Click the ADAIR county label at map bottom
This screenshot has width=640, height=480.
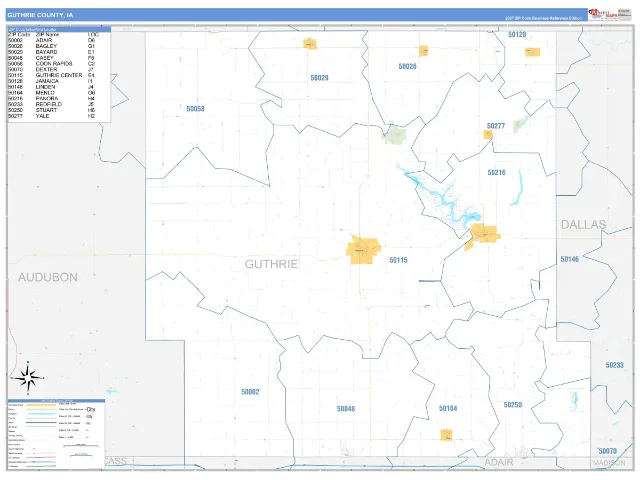(x=499, y=462)
